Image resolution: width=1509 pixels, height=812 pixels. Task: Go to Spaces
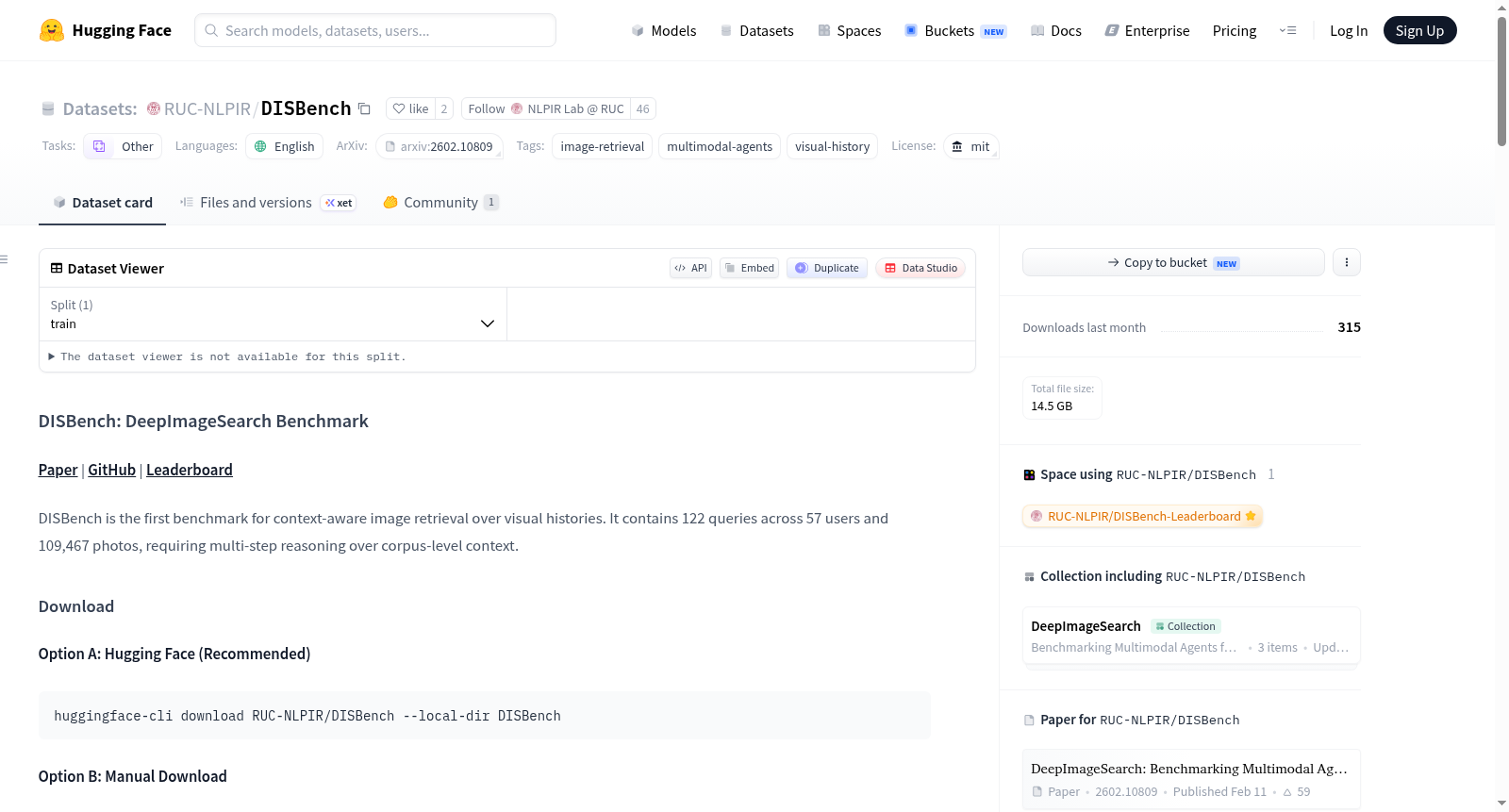[x=849, y=30]
